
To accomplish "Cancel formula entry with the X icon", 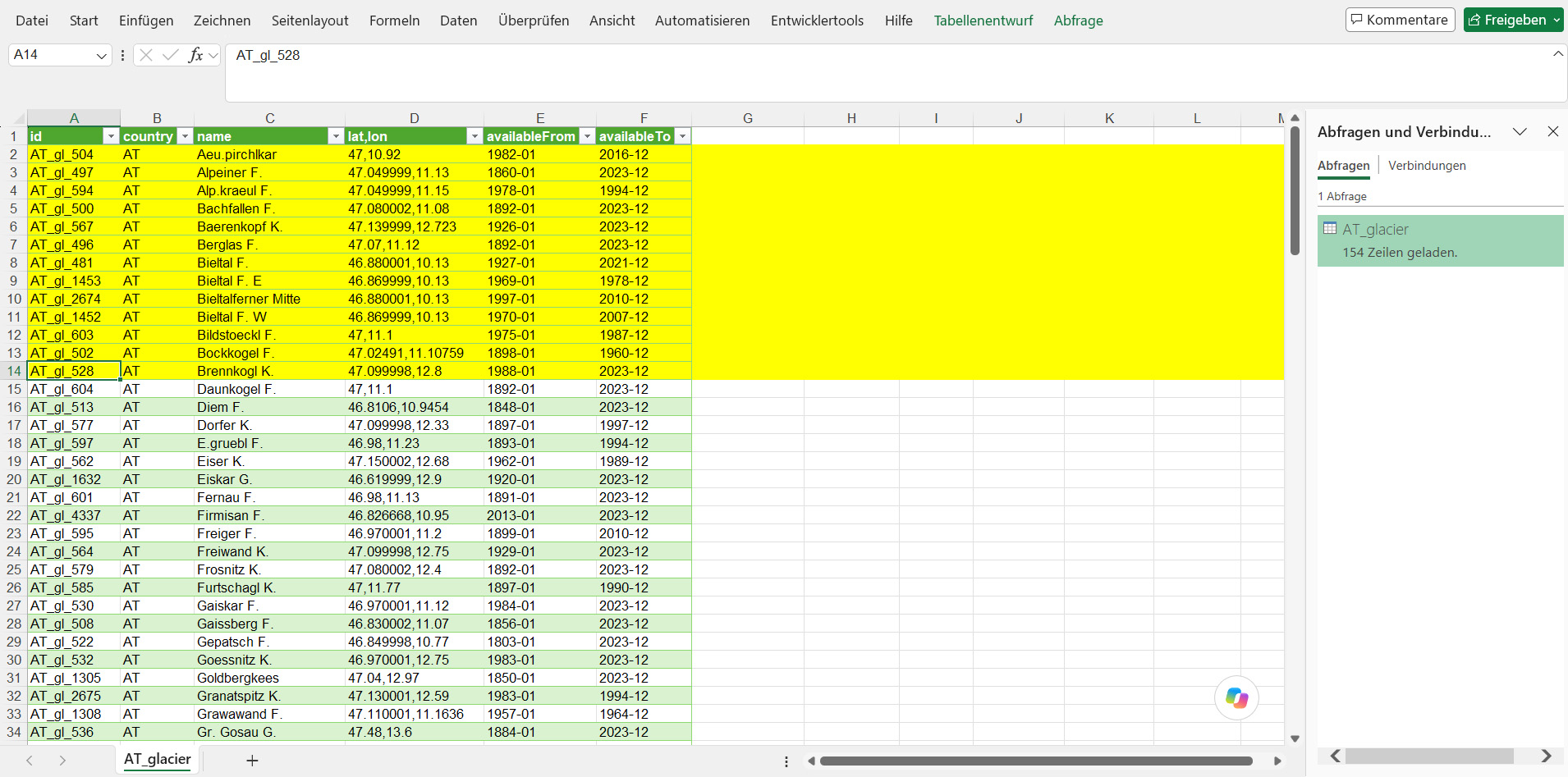I will [146, 55].
